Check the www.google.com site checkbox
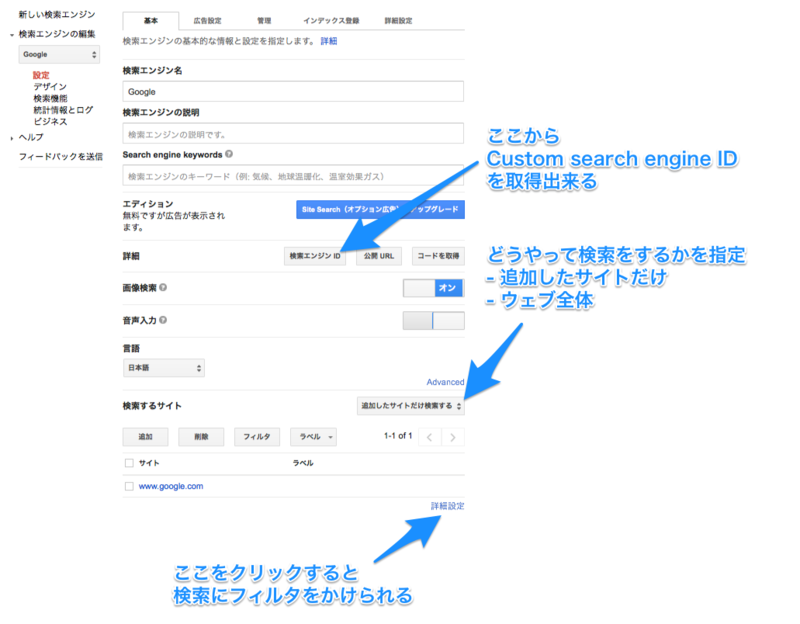 click(x=129, y=486)
